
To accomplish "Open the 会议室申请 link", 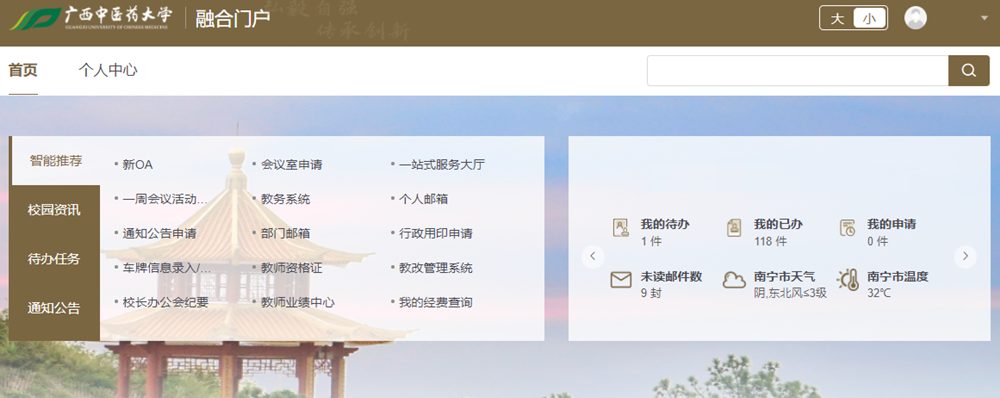I will [291, 165].
